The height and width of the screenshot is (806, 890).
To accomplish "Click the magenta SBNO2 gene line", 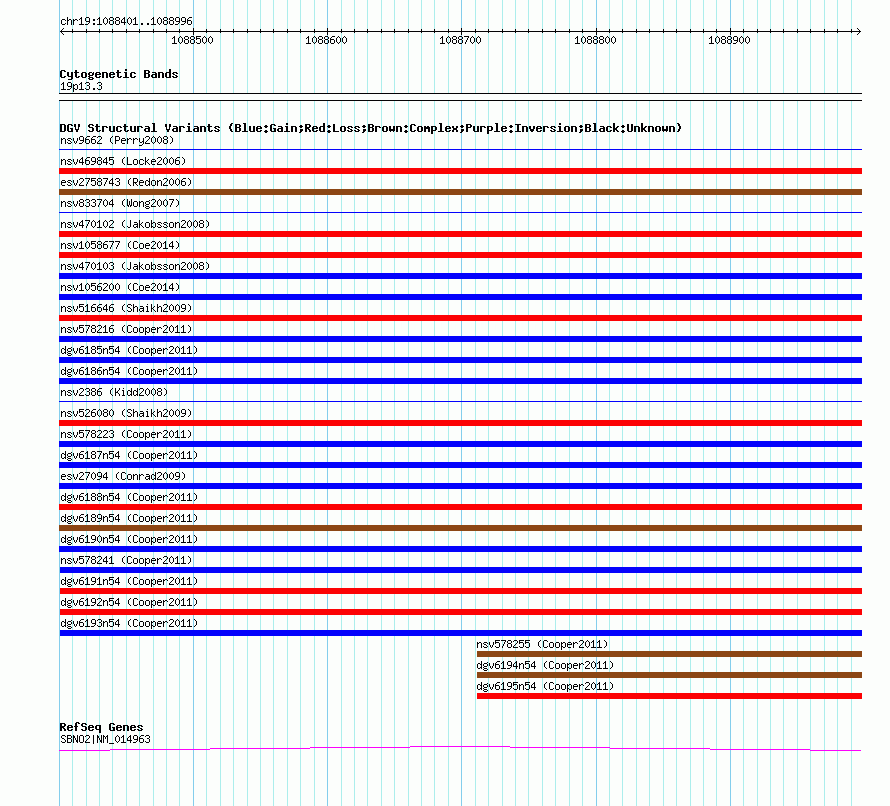I will point(460,747).
